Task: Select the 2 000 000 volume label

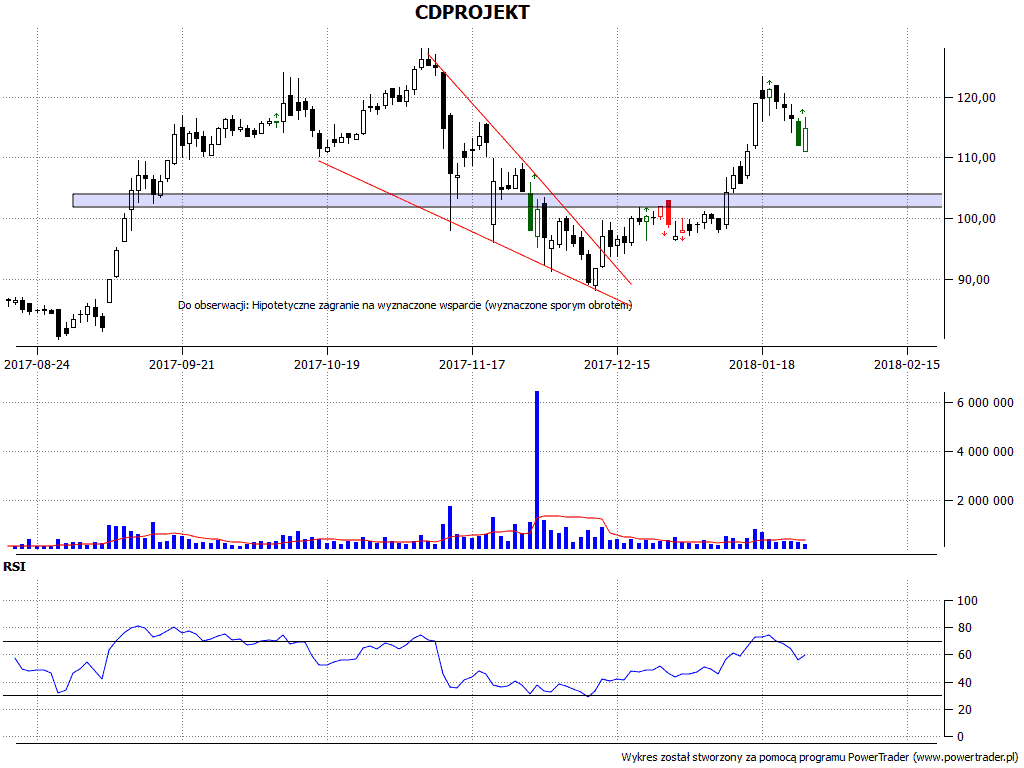Action: [985, 501]
